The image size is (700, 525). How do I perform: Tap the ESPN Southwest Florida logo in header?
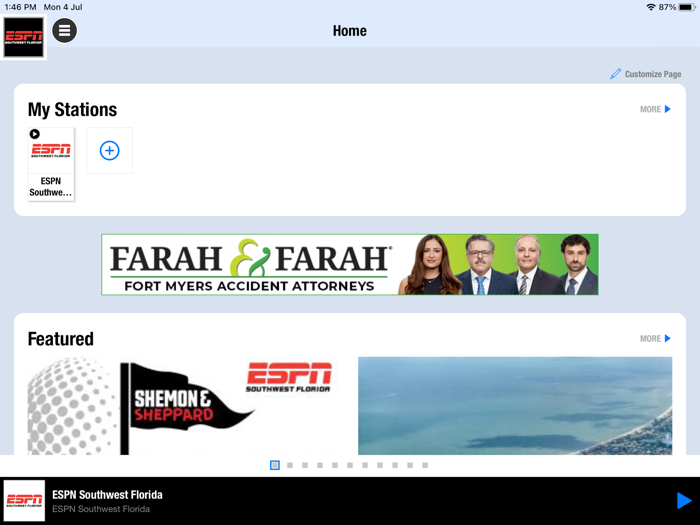(24, 38)
